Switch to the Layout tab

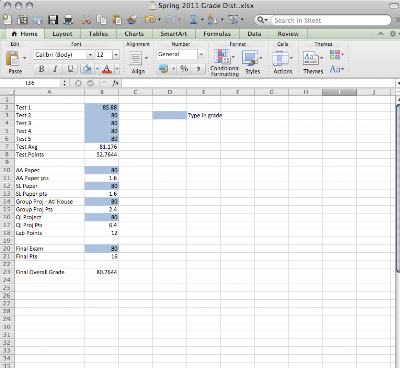[x=62, y=34]
